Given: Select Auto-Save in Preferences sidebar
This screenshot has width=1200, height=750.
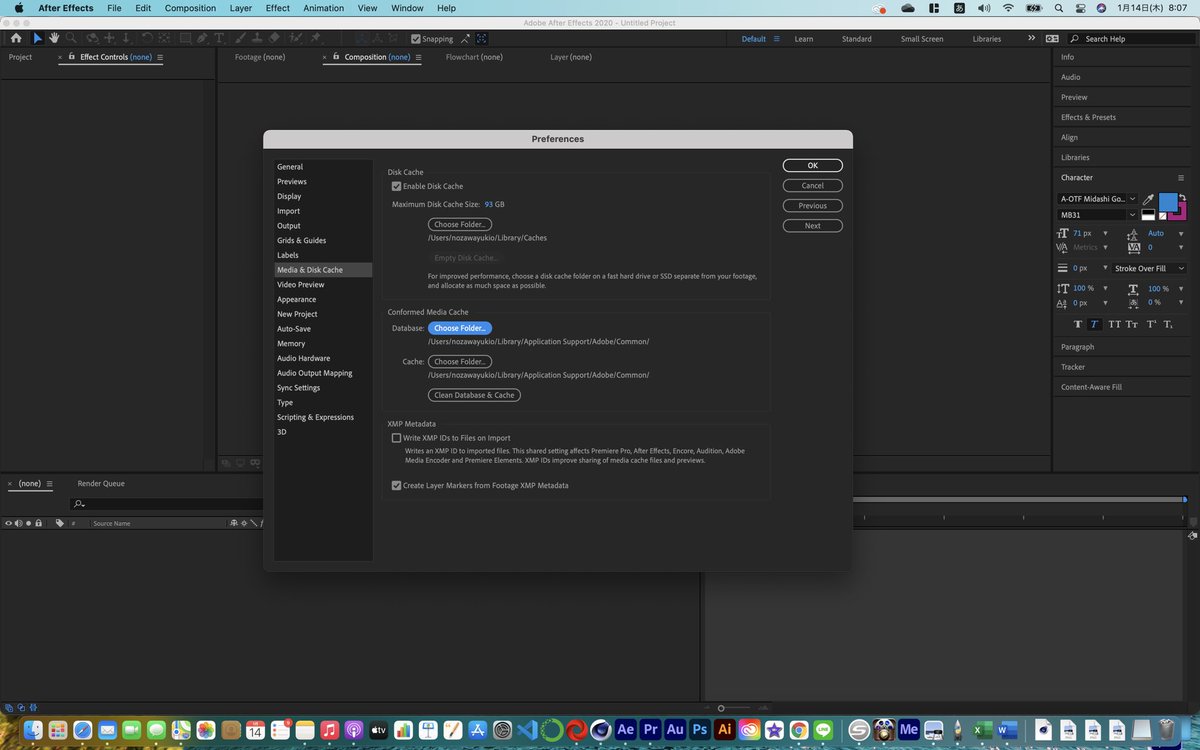Looking at the screenshot, I should 294,329.
